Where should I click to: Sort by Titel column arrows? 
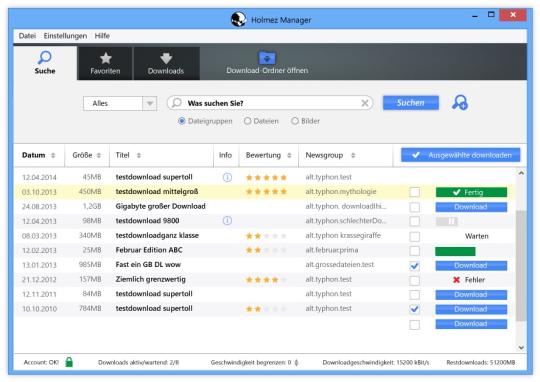point(139,155)
